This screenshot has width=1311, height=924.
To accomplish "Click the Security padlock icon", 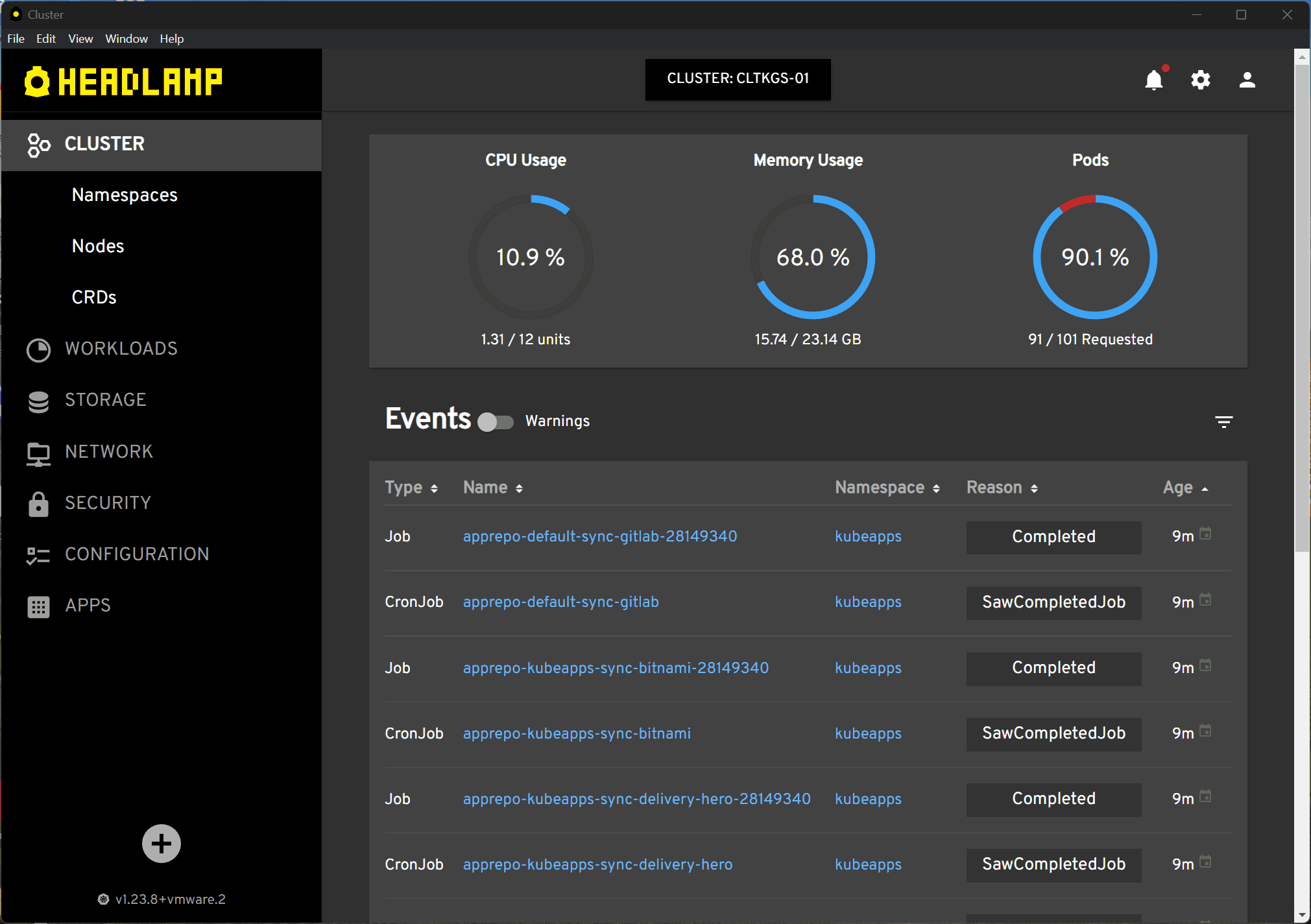I will pos(38,503).
